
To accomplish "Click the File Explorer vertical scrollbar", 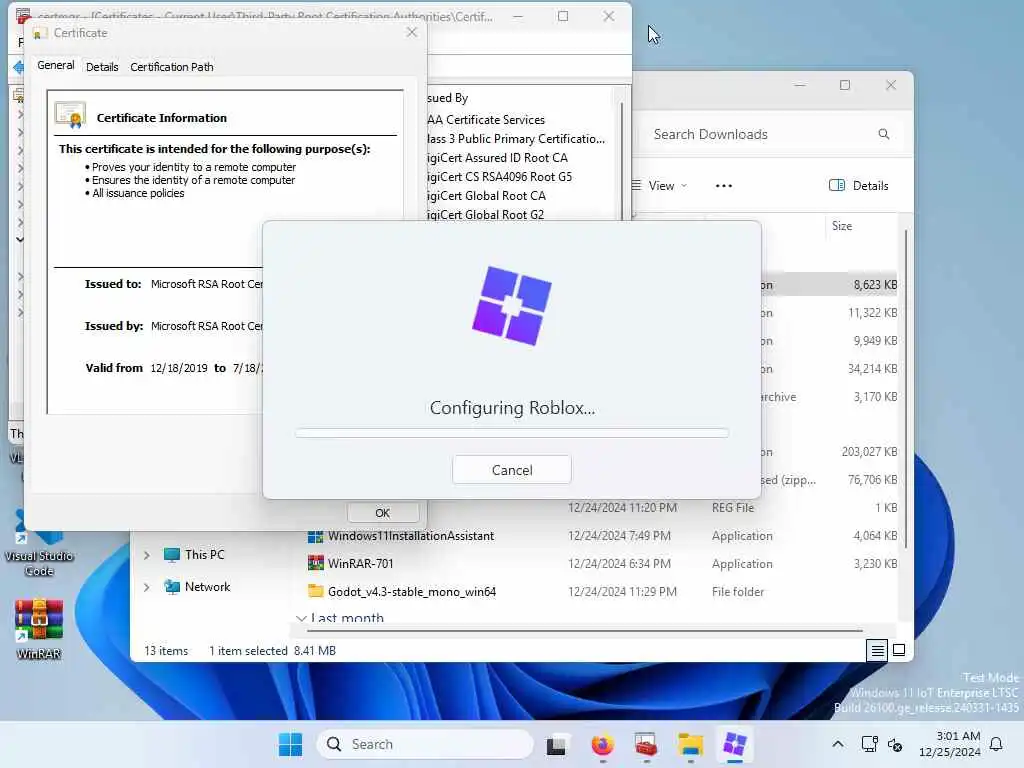I will (x=905, y=388).
